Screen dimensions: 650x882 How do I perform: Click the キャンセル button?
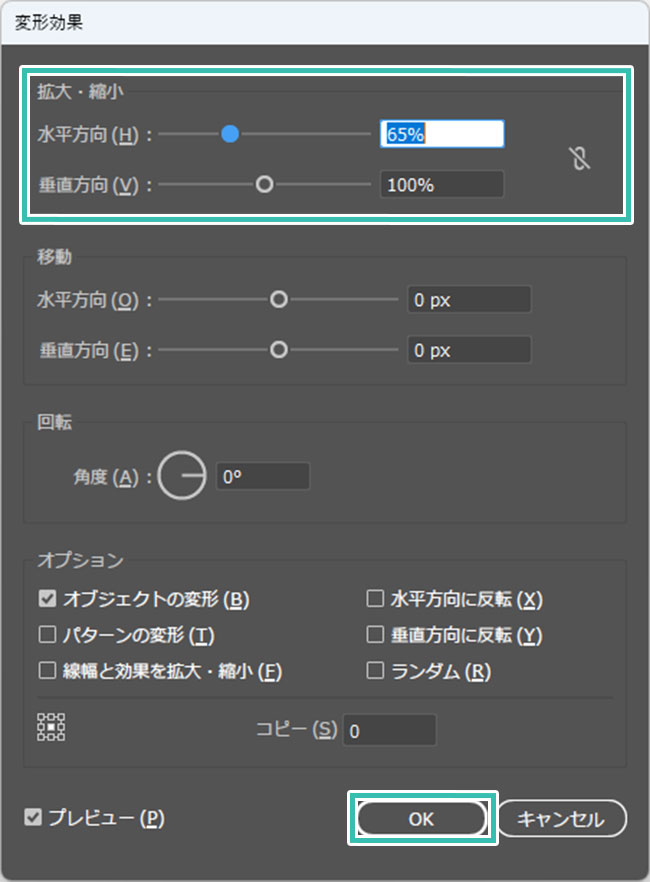(x=561, y=819)
